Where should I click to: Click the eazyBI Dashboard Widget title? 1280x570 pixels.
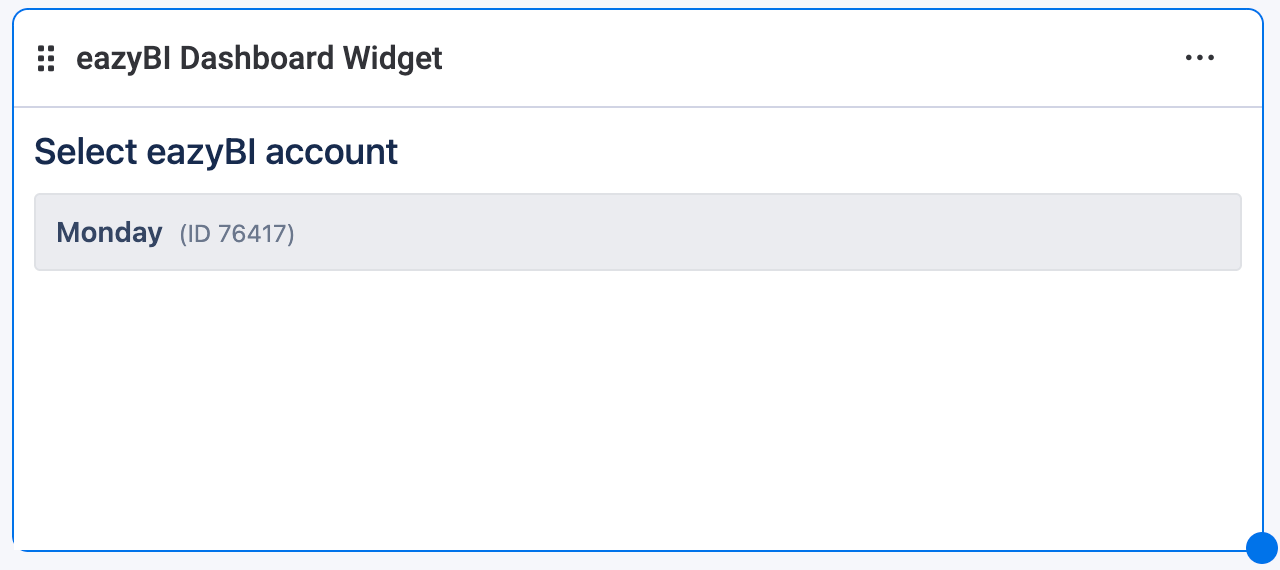tap(259, 59)
